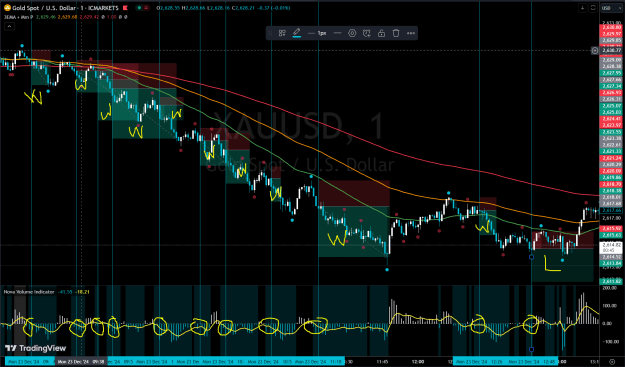Click the red flag icon beside ICMARKETS
Image resolution: width=625 pixels, height=367 pixels.
coord(125,8)
